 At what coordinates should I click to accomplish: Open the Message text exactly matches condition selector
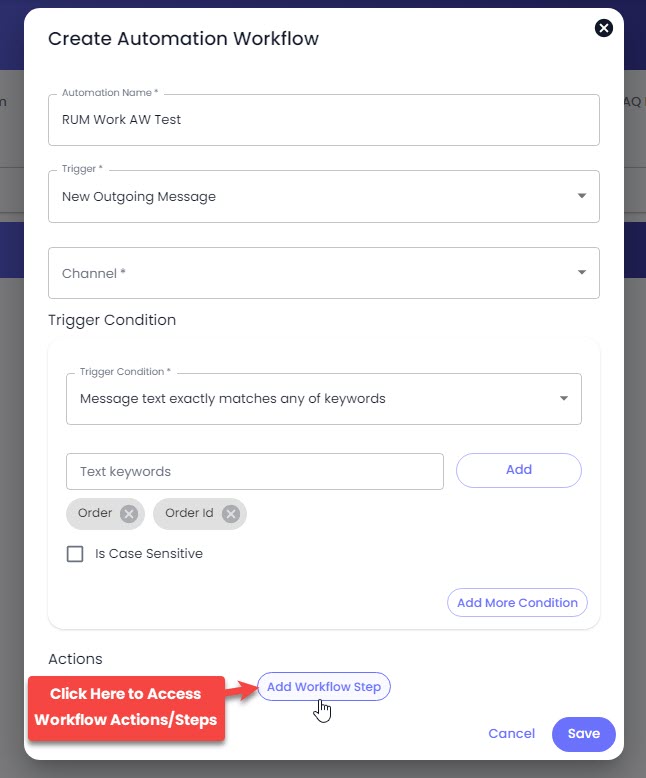[x=323, y=399]
